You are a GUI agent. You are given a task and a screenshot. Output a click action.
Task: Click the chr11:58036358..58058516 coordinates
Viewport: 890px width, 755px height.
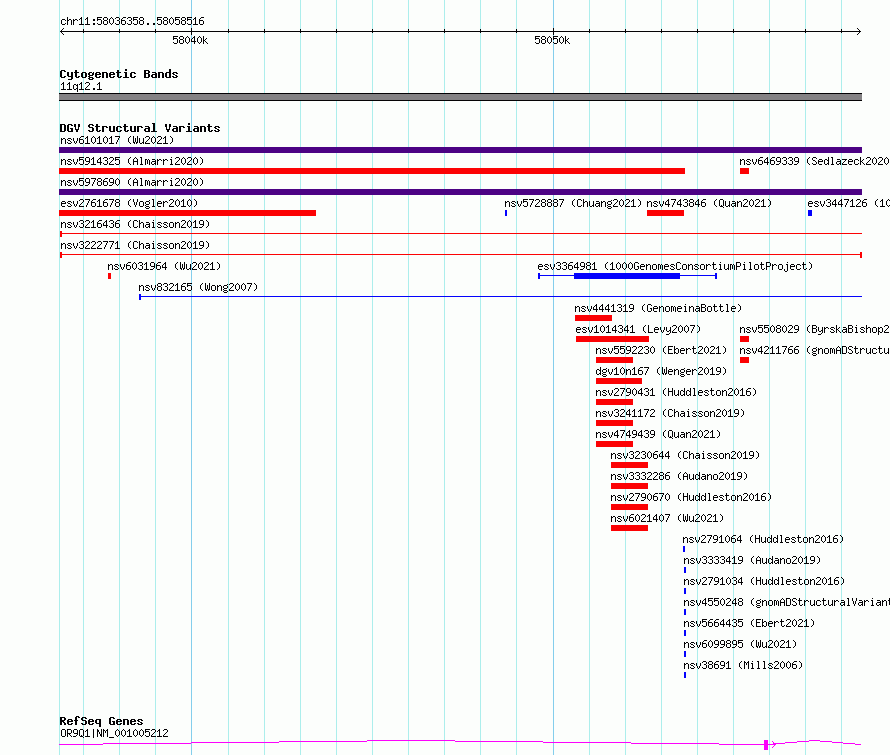(x=132, y=22)
